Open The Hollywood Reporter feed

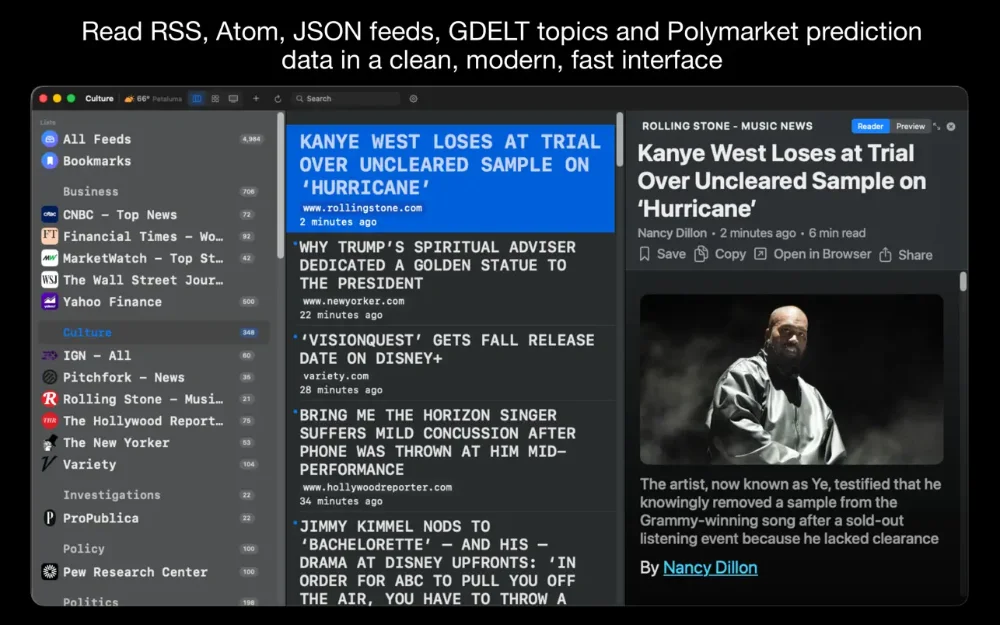[153, 420]
